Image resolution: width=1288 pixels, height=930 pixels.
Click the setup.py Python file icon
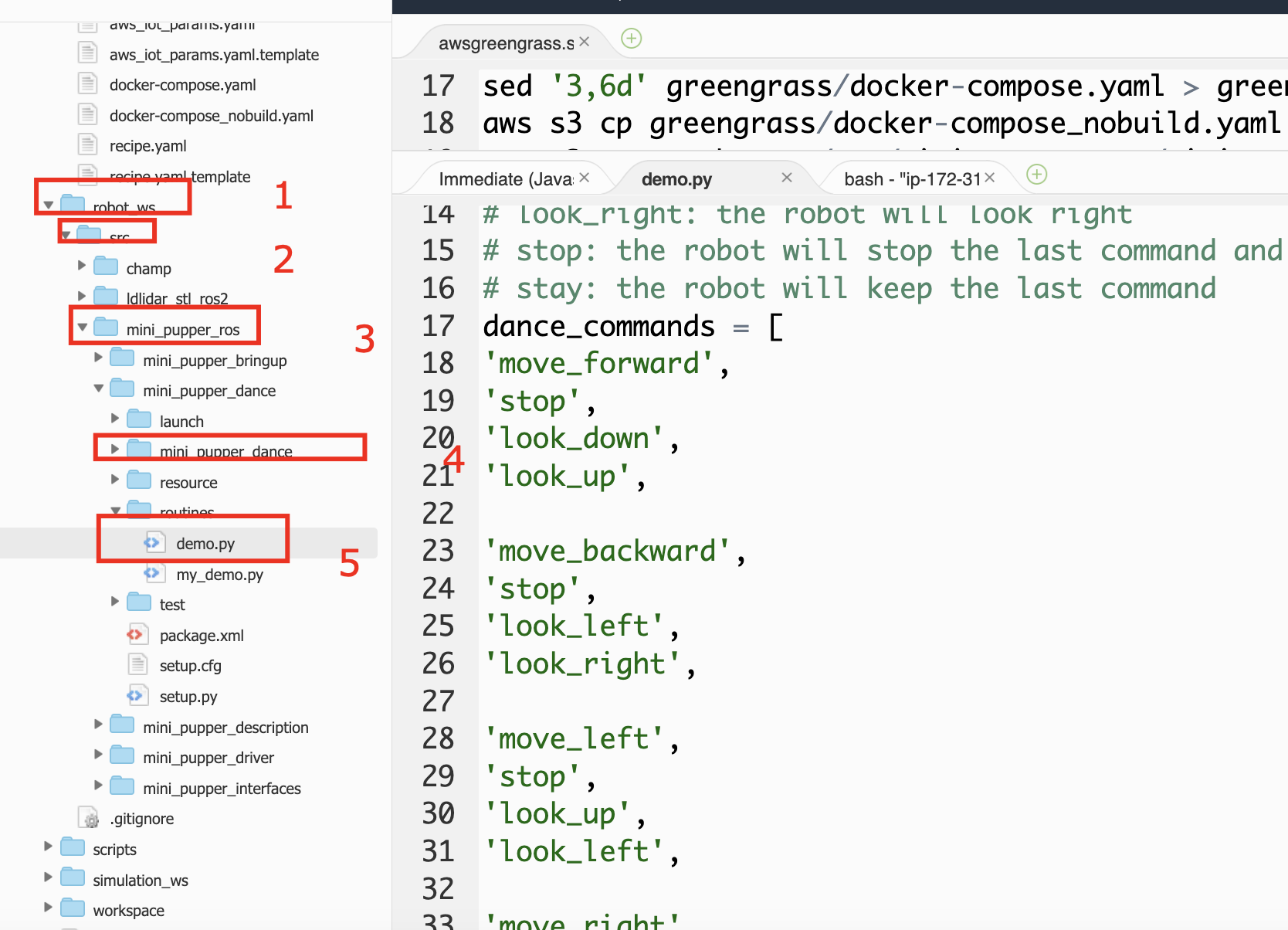(x=136, y=696)
